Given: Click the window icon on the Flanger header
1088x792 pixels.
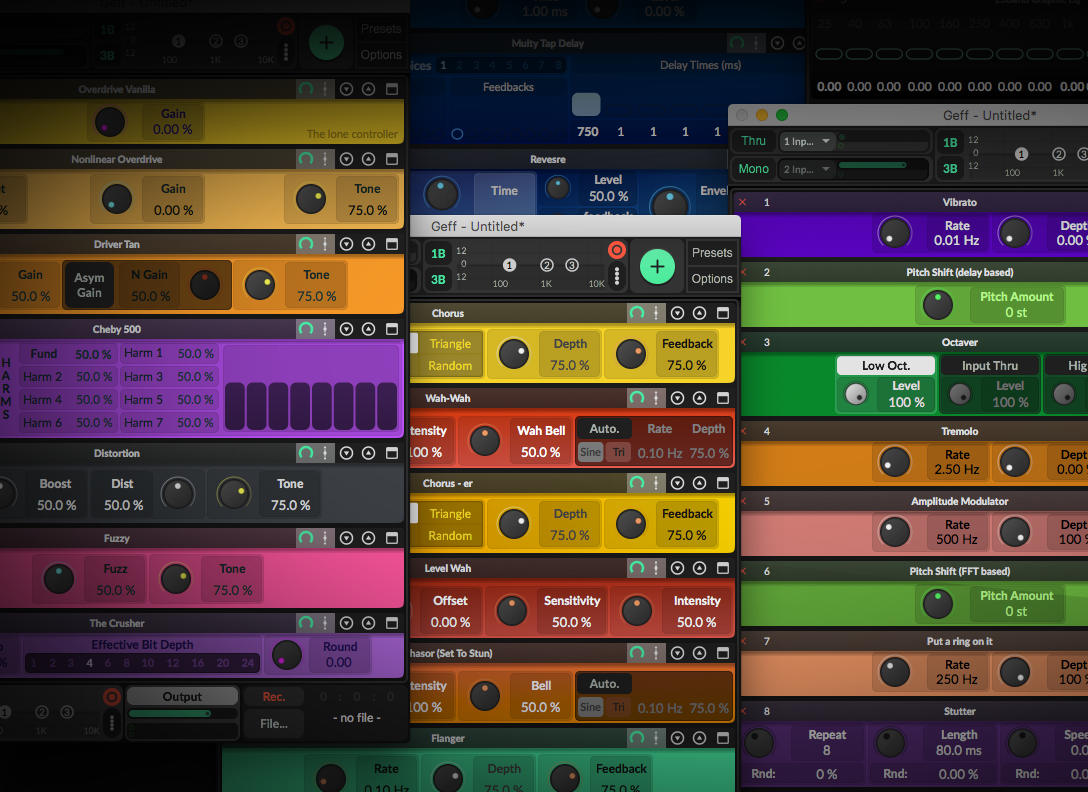Looking at the screenshot, I should (722, 738).
